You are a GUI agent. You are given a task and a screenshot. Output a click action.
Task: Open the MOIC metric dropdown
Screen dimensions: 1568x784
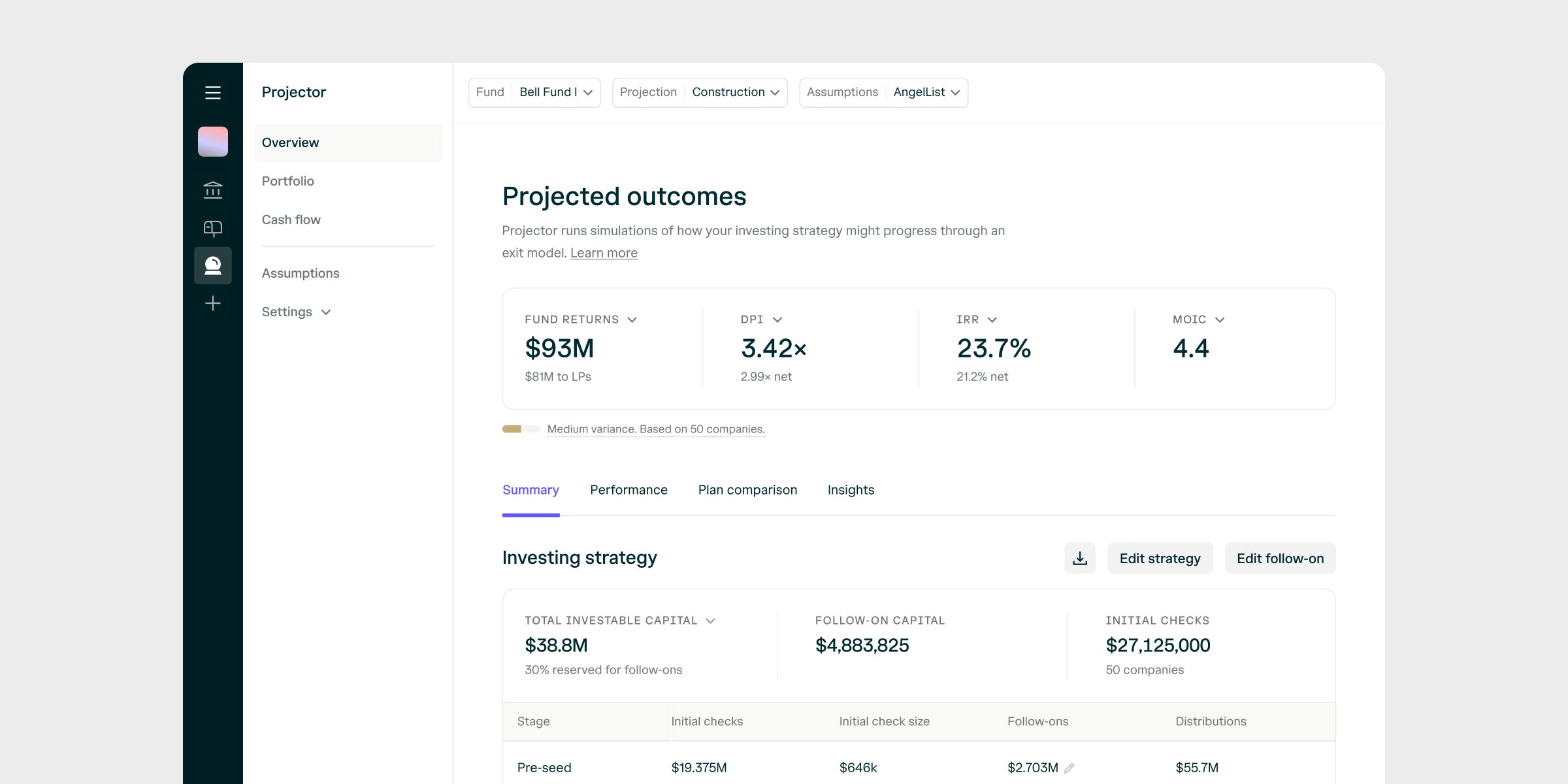tap(1198, 319)
